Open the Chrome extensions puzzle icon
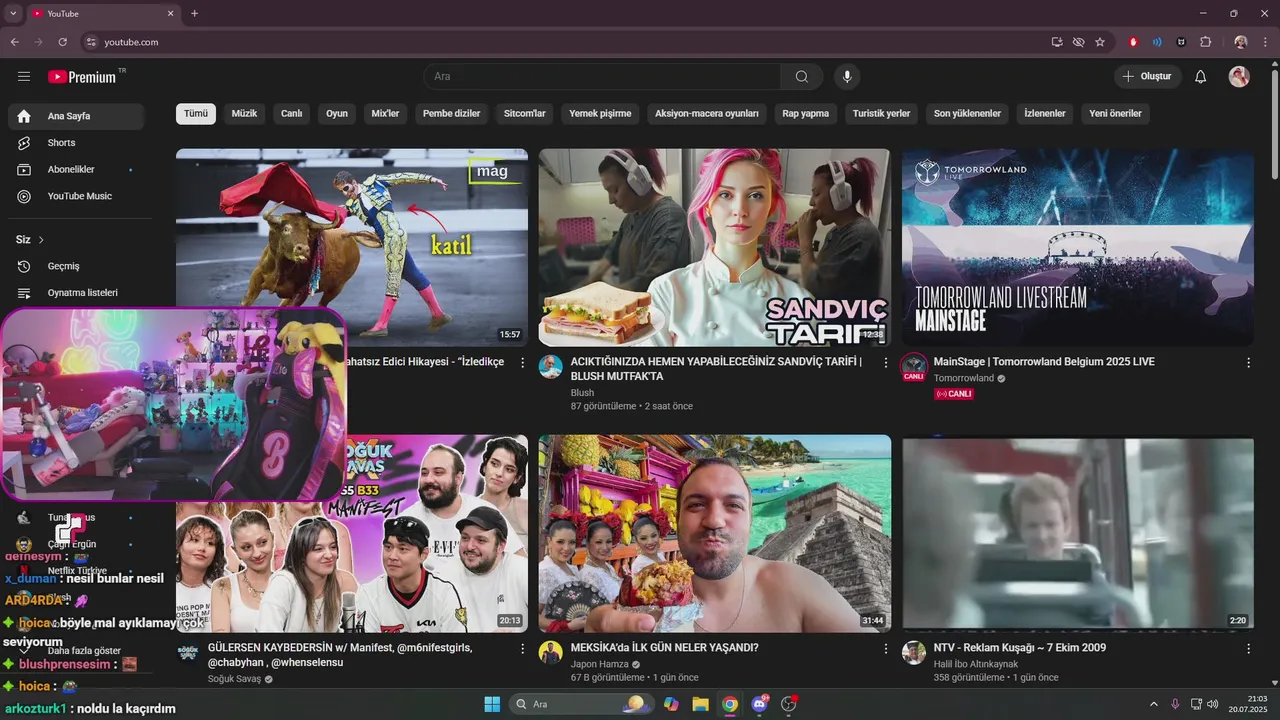Image resolution: width=1280 pixels, height=720 pixels. [x=1205, y=42]
